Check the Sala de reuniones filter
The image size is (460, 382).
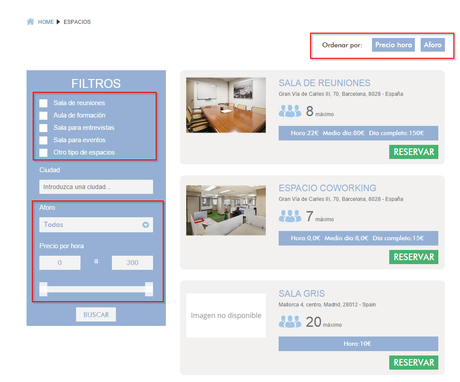[43, 103]
